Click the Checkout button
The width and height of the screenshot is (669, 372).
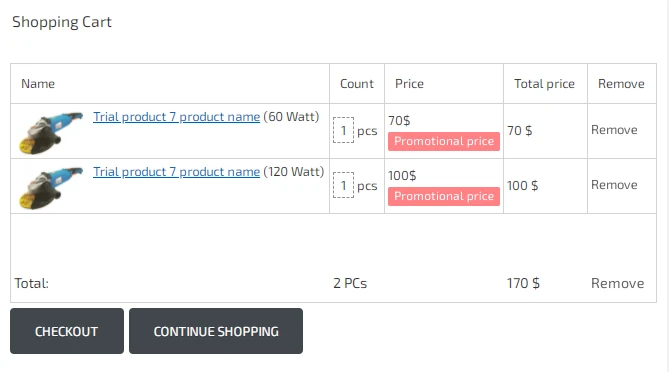pos(67,331)
